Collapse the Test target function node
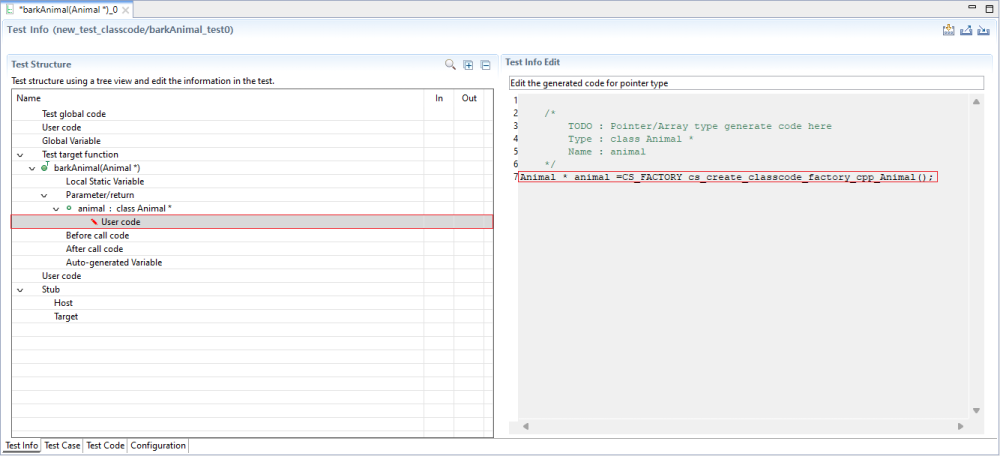Viewport: 1000px width, 456px height. click(20, 154)
